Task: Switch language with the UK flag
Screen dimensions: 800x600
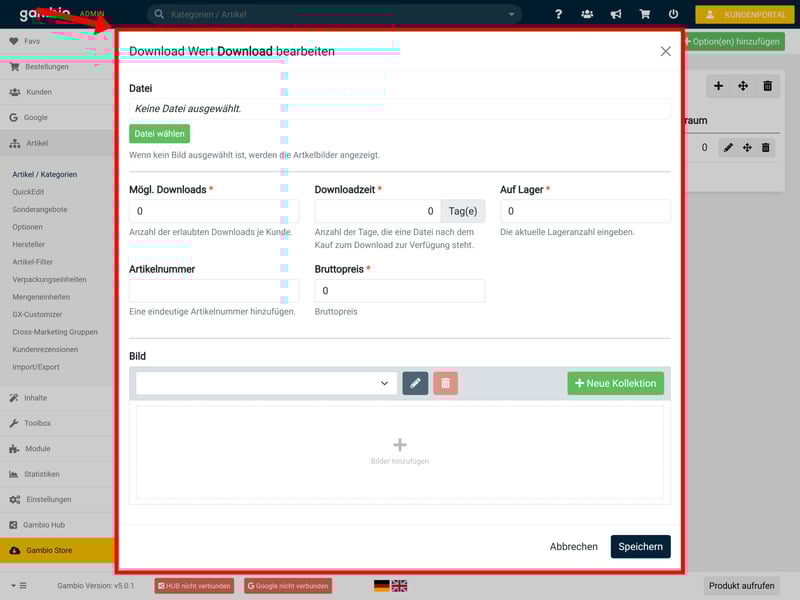Action: pos(399,586)
